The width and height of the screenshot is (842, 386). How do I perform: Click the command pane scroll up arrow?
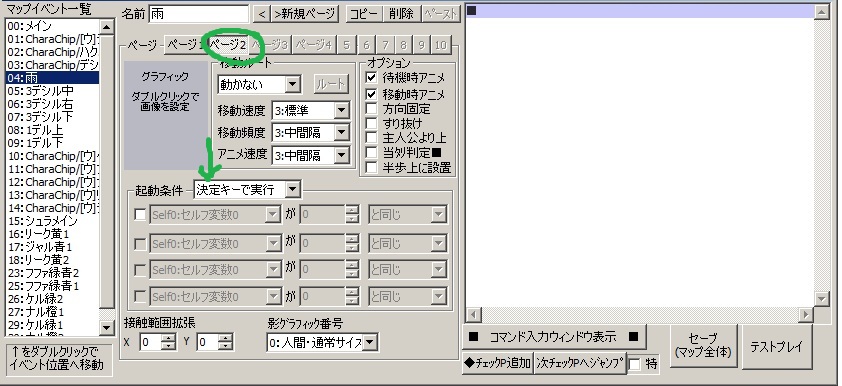pyautogui.click(x=822, y=12)
